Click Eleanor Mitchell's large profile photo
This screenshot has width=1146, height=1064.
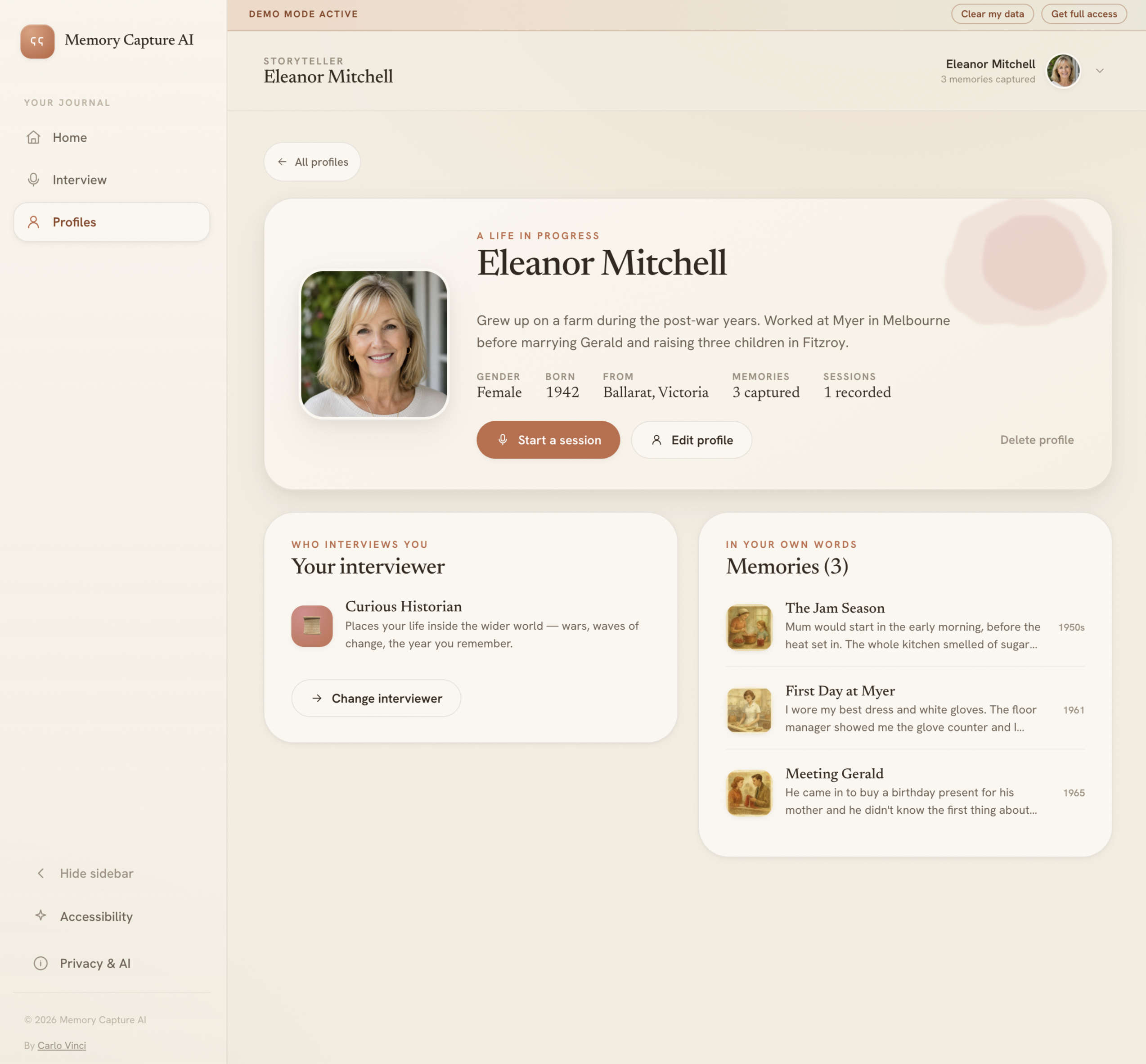tap(374, 344)
